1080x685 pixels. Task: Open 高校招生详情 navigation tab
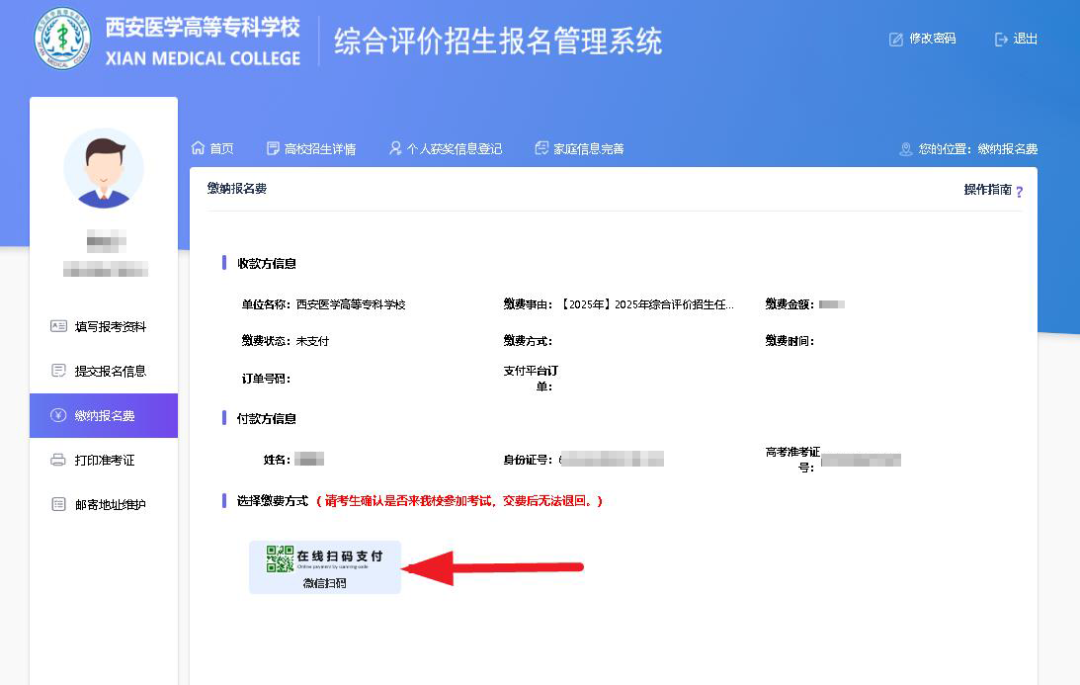(x=320, y=149)
